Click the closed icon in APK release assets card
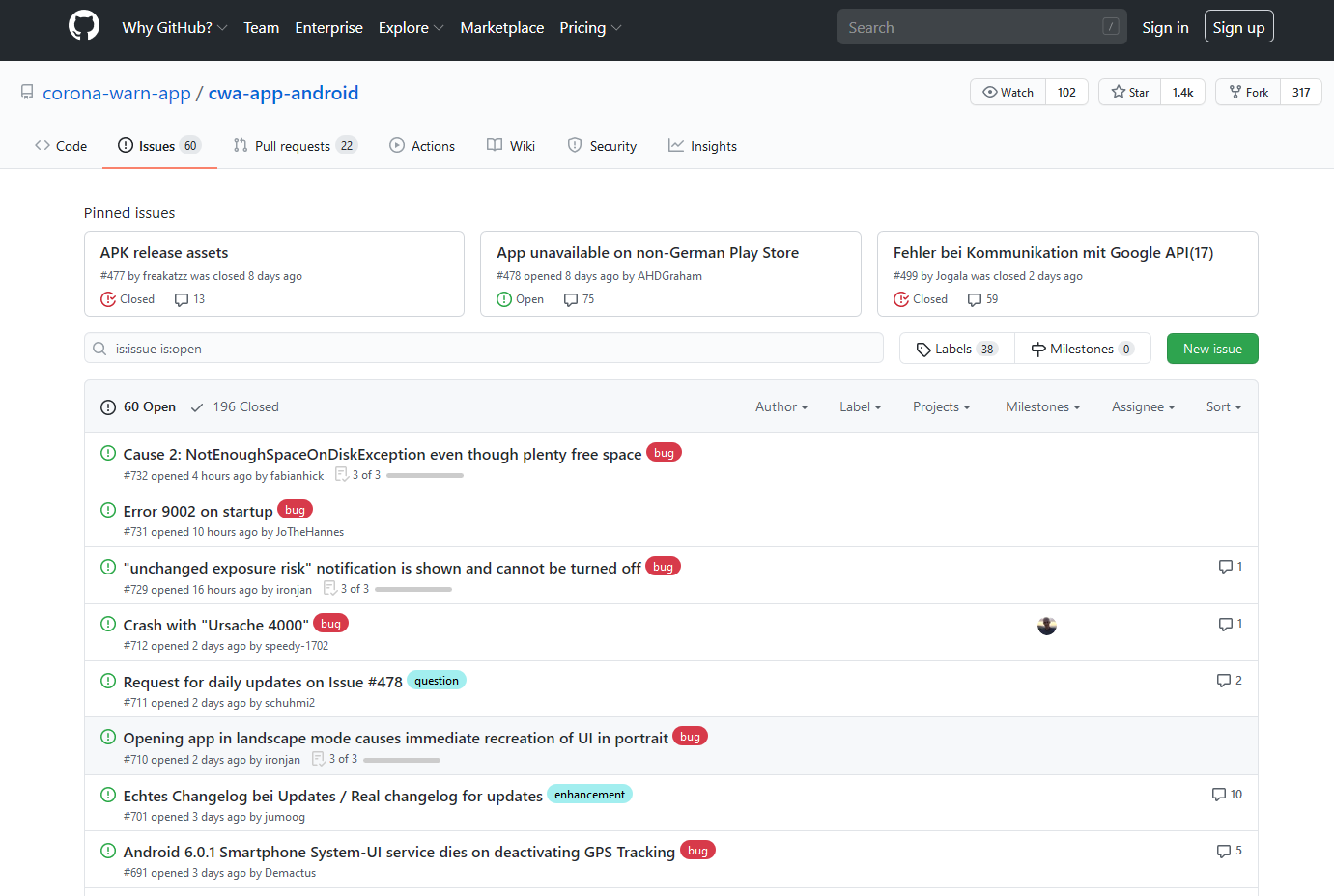 point(108,299)
